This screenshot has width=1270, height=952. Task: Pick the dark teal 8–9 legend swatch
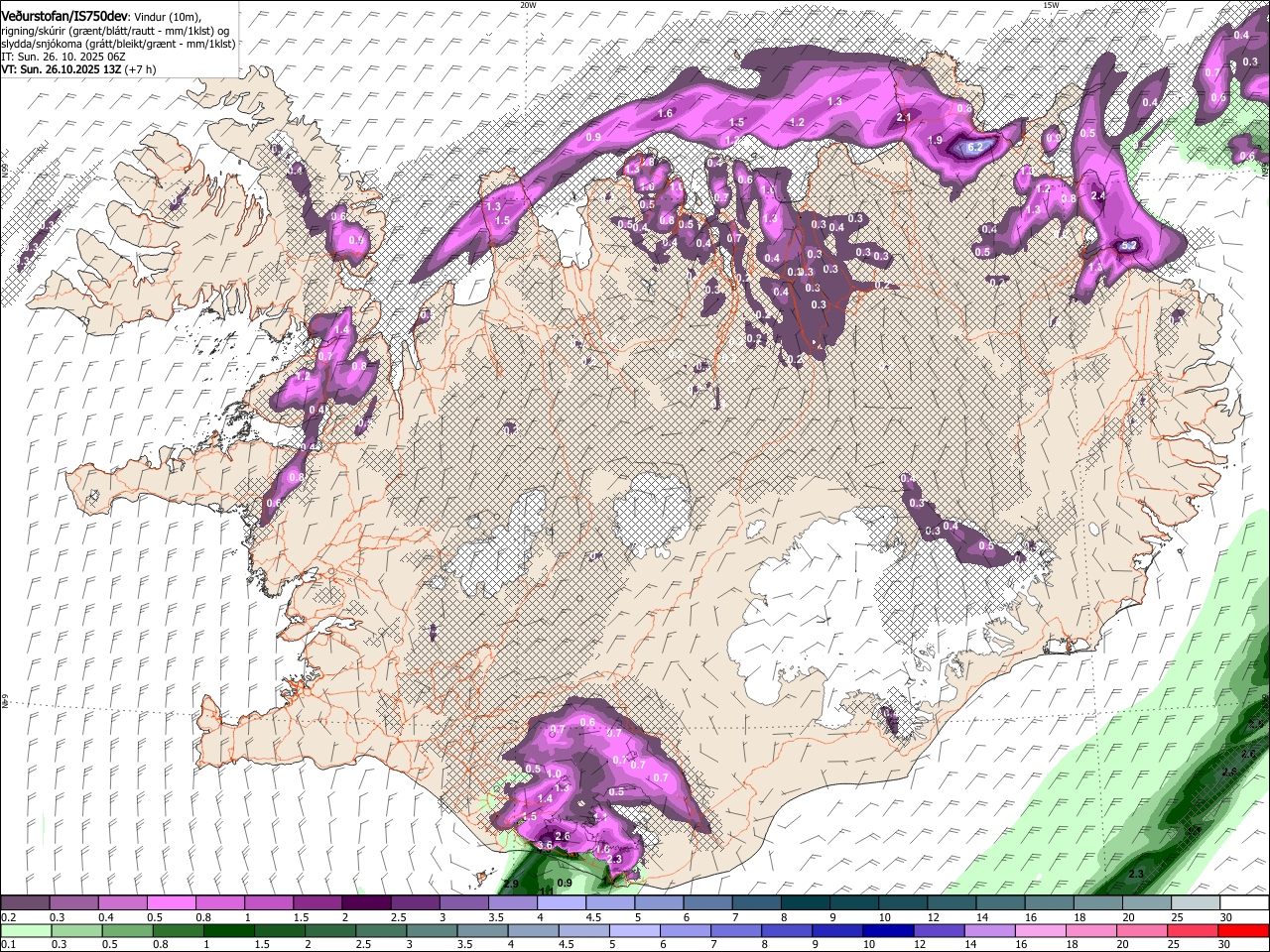[x=806, y=903]
